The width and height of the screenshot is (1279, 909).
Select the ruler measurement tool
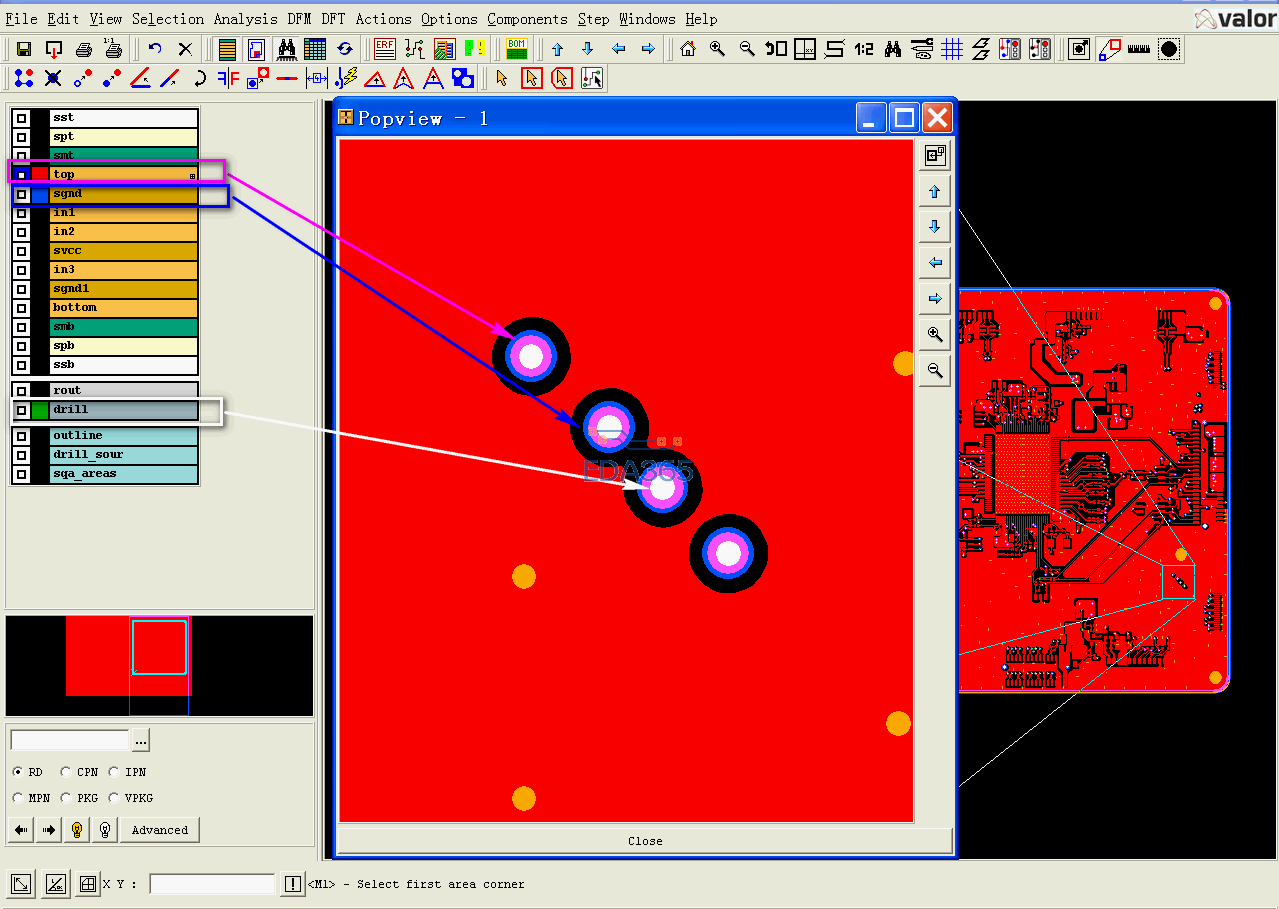pyautogui.click(x=1138, y=49)
